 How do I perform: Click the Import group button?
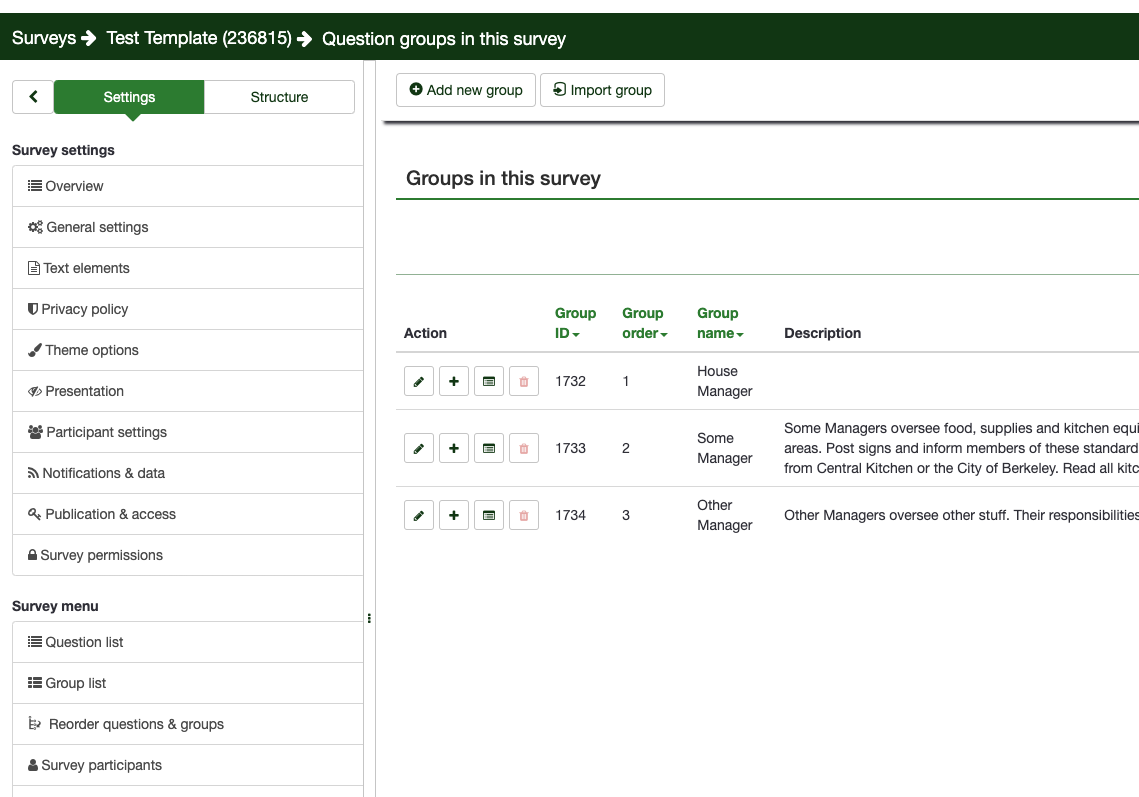pos(602,90)
